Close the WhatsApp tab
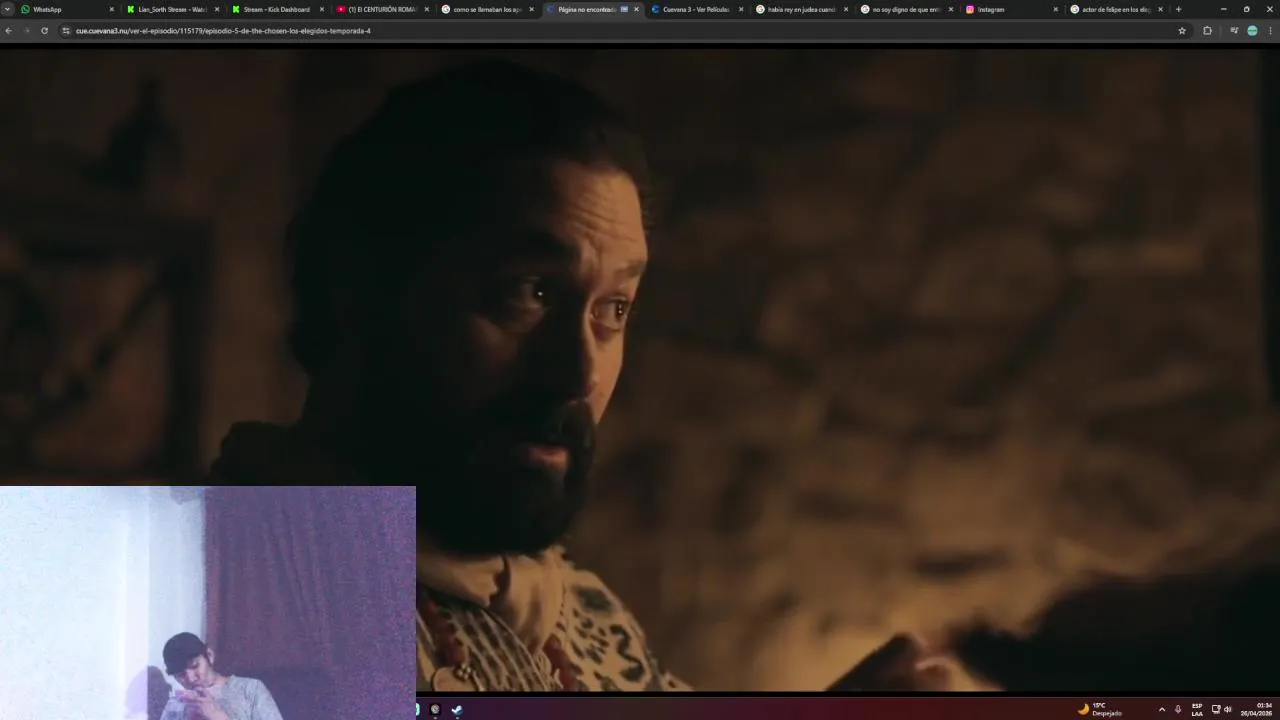Screen dimensions: 1280x720 (111, 9)
